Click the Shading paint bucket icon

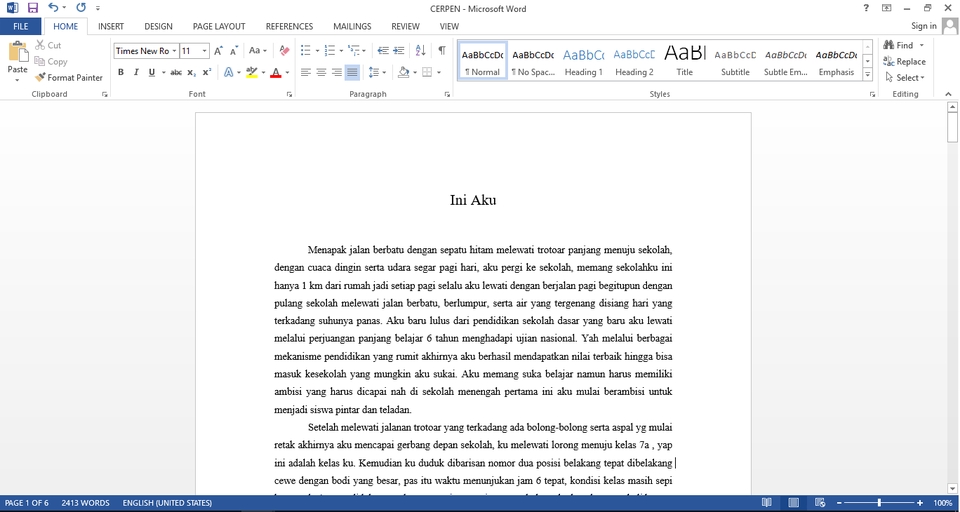403,72
